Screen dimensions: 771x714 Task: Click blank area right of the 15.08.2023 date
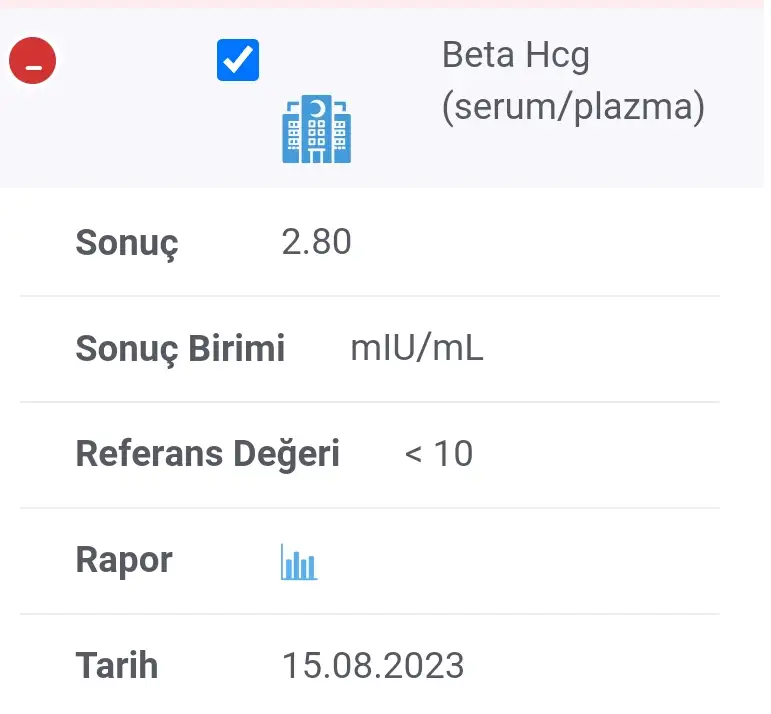600,665
